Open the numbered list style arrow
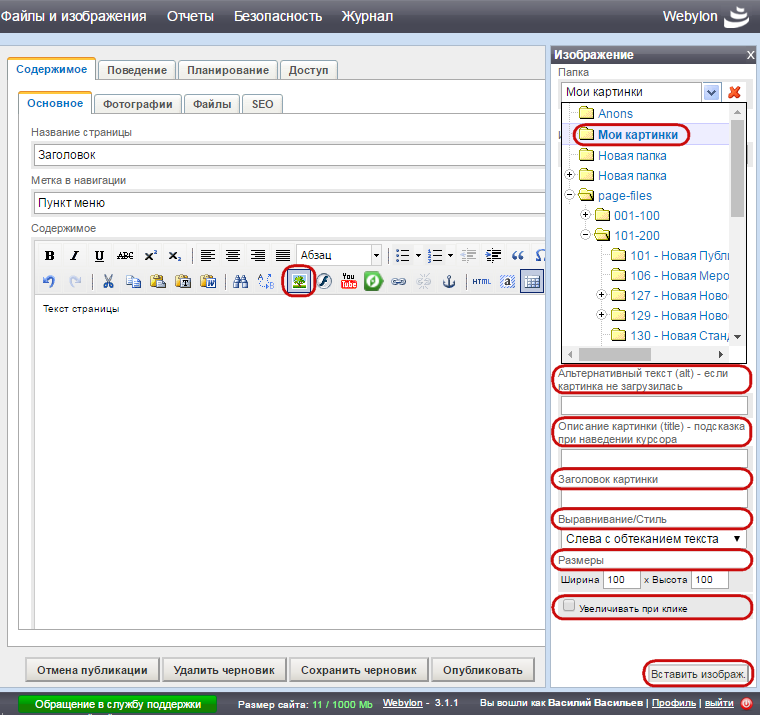 coord(450,255)
